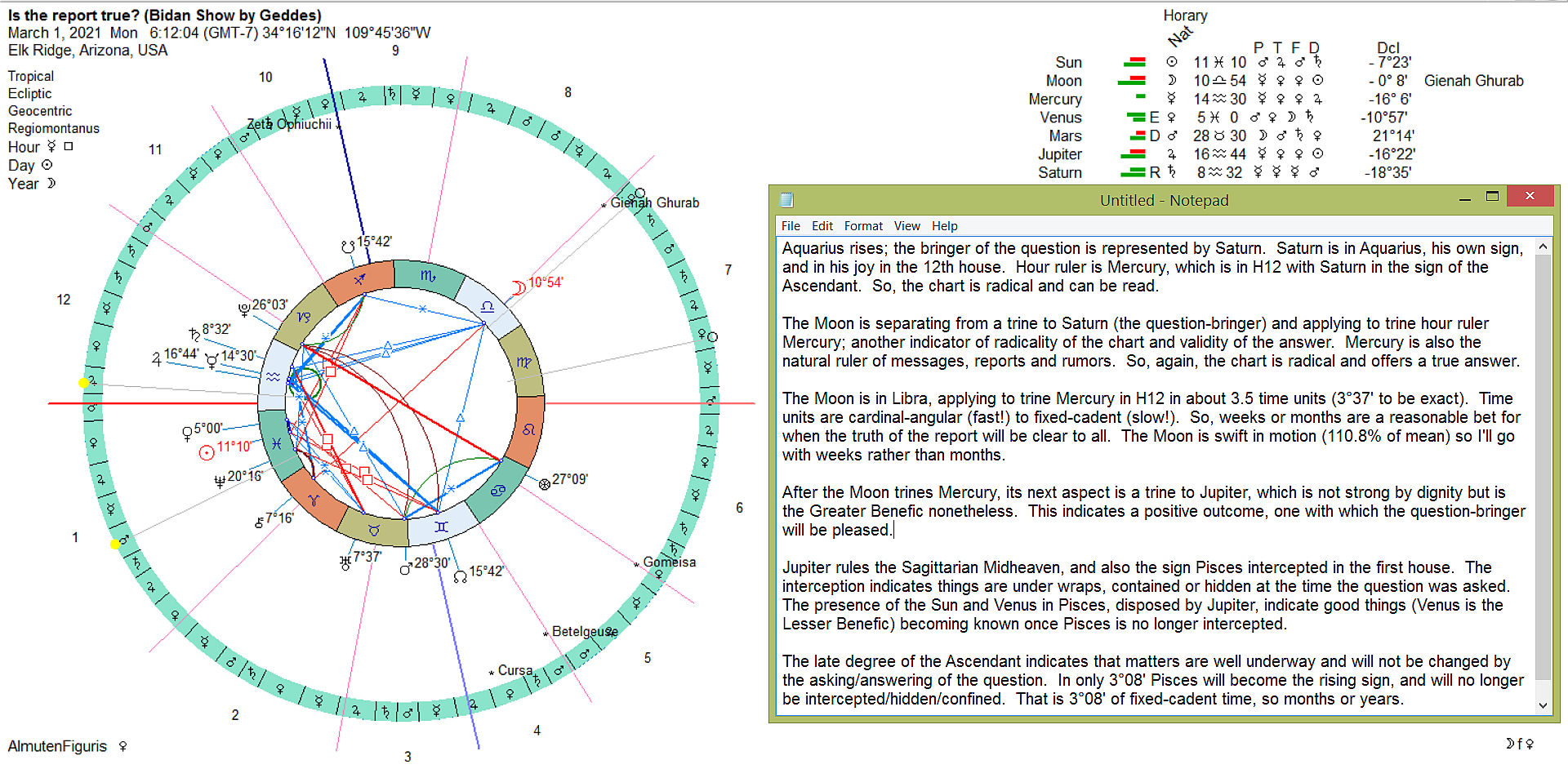Click the Mercury glyph at 14°30'
Viewport: 1568px width, 769px height.
pos(212,360)
